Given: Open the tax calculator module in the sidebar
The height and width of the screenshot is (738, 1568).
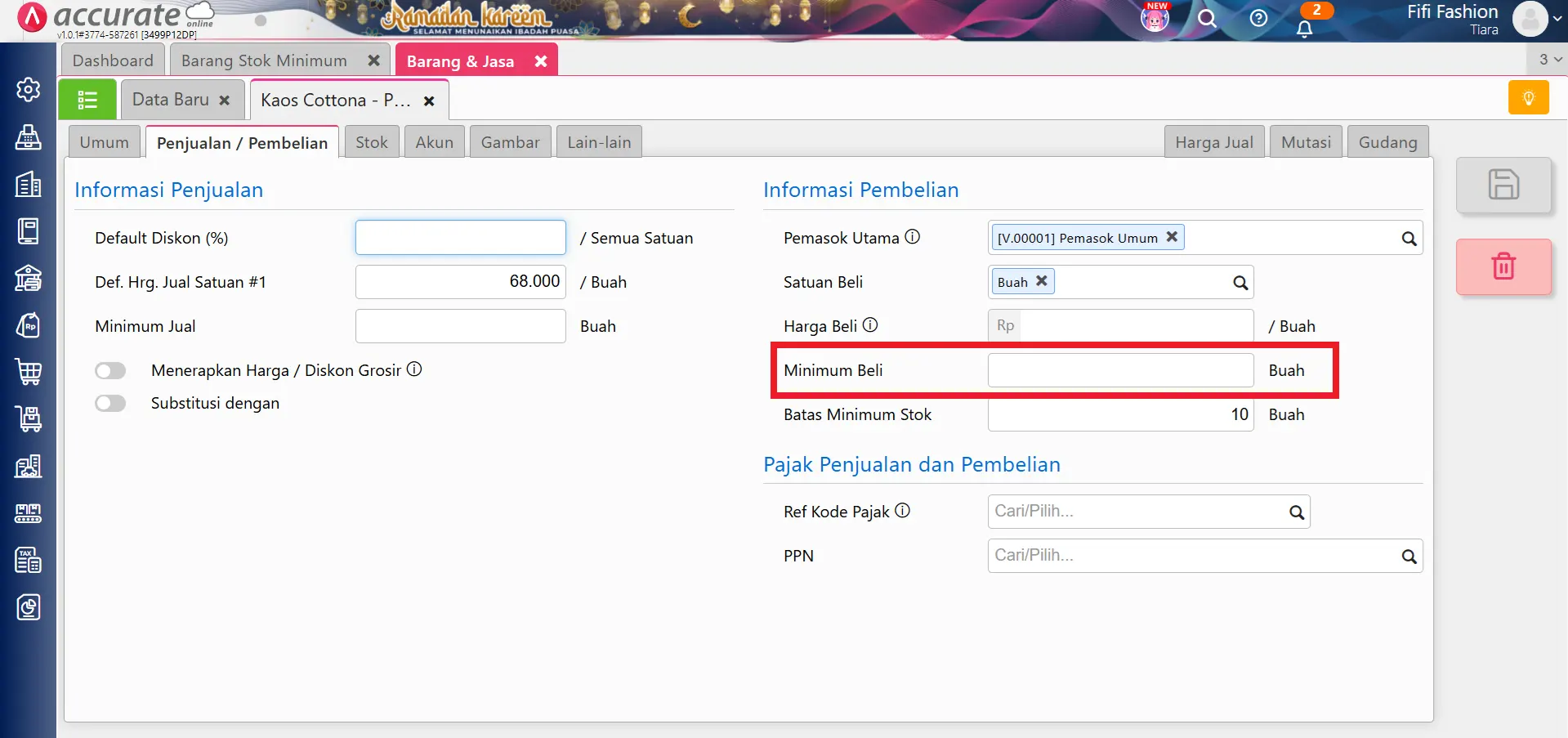Looking at the screenshot, I should (28, 561).
